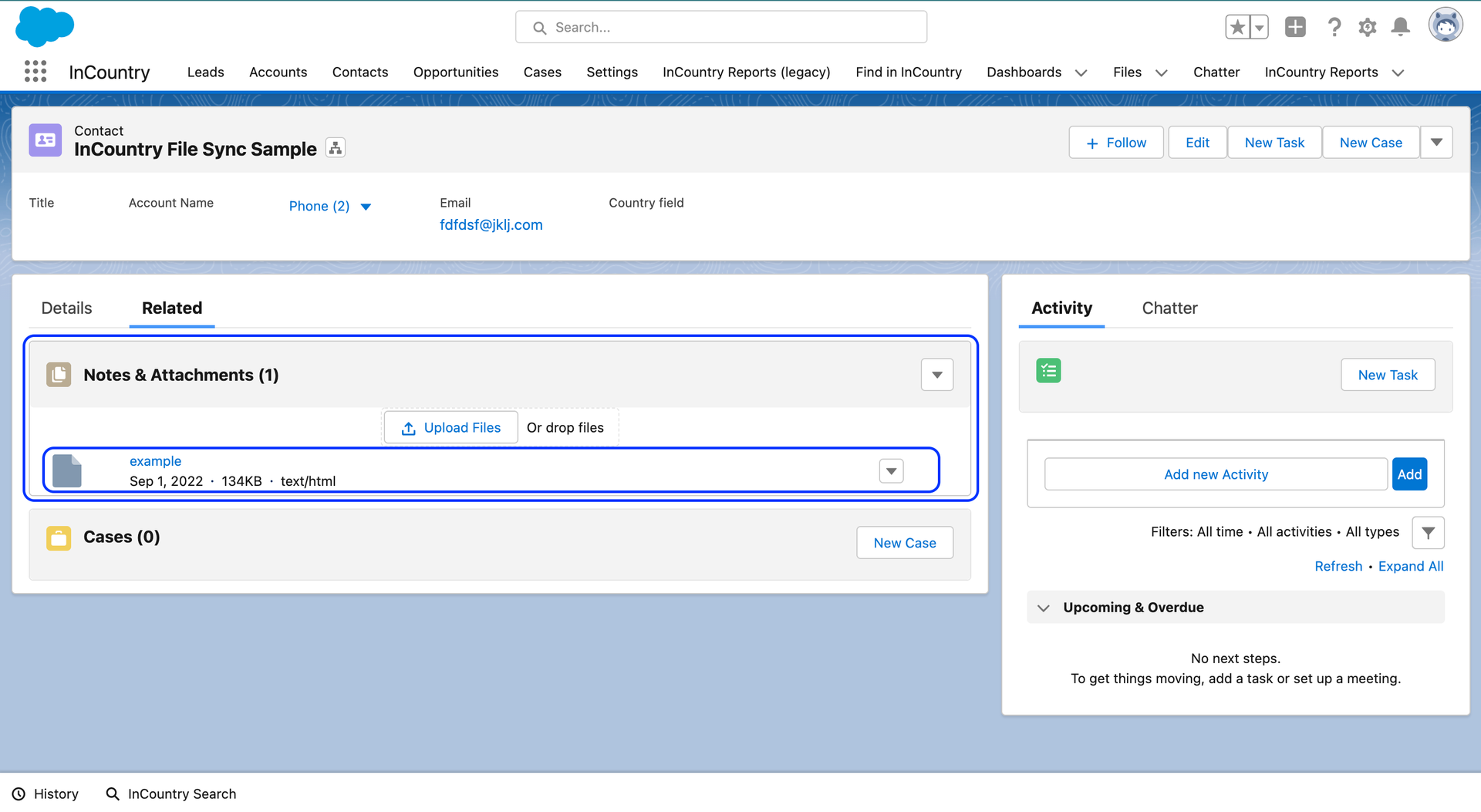Go to the Settings nav tab
Viewport: 1481px width, 812px height.
coord(612,72)
